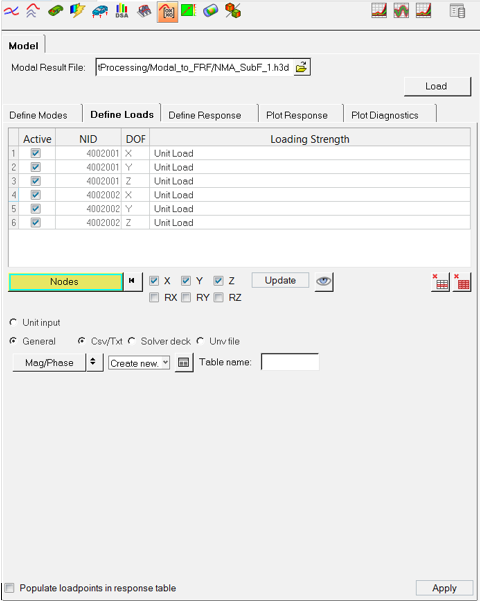Enable the RX degree of freedom checkbox
Screen dimensions: 480x603
[x=154, y=297]
